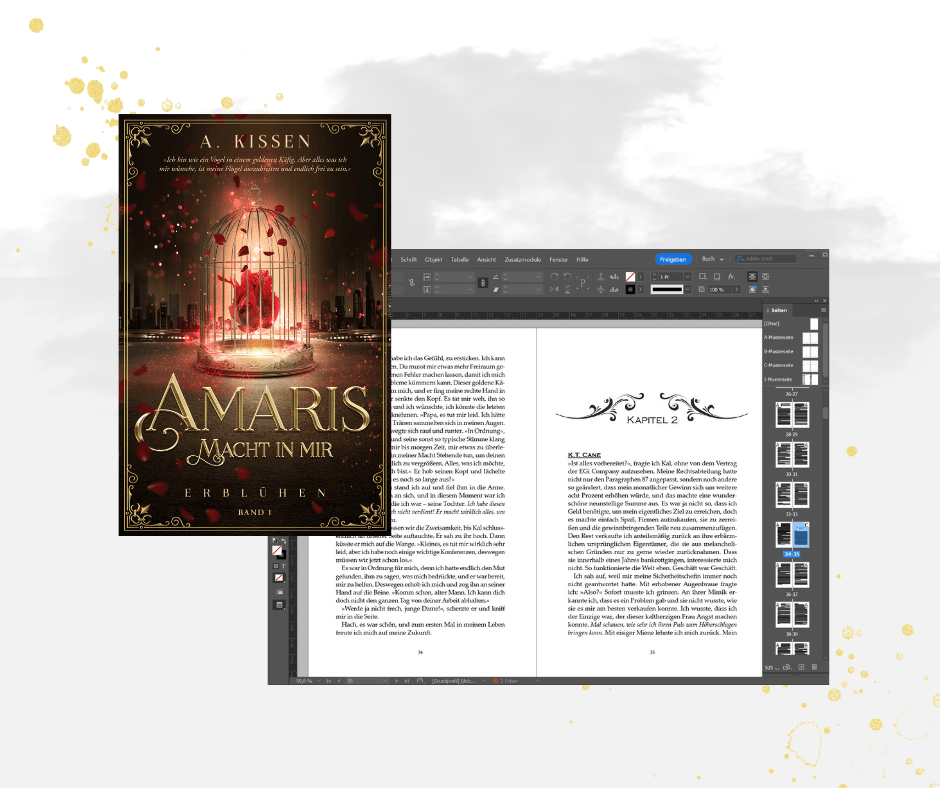Viewport: 940px width, 788px height.
Task: Create a new page in Seiten panel
Action: pyautogui.click(x=801, y=666)
